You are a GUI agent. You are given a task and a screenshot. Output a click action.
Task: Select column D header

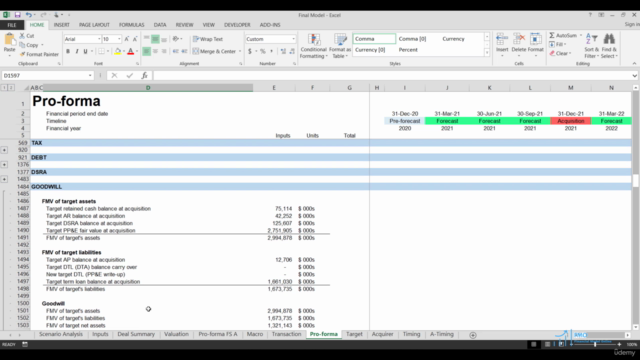(x=148, y=88)
